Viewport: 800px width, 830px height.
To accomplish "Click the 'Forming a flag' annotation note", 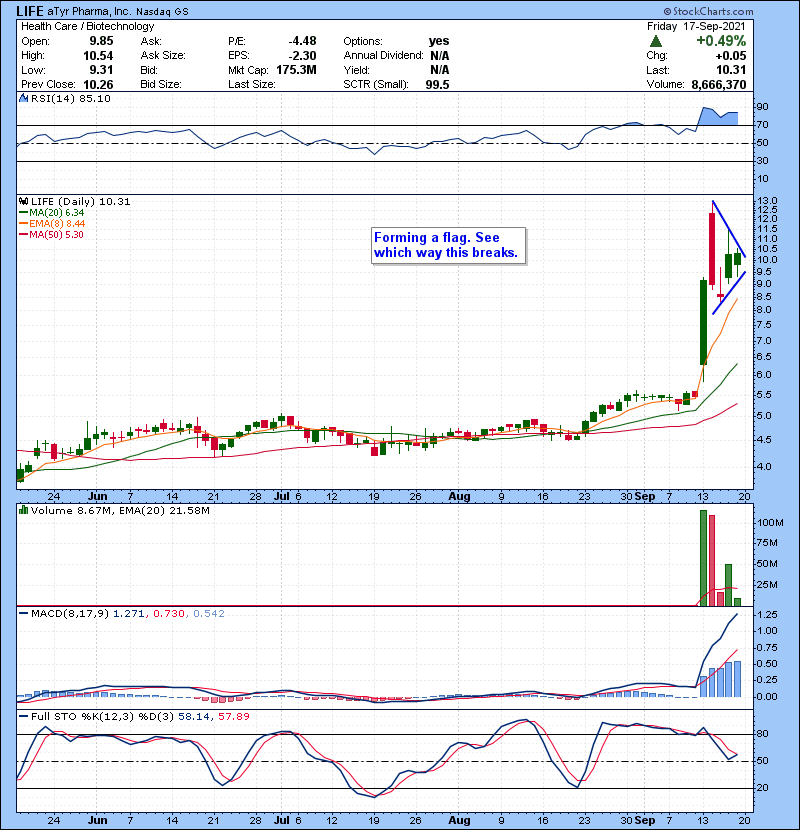I will [x=448, y=245].
